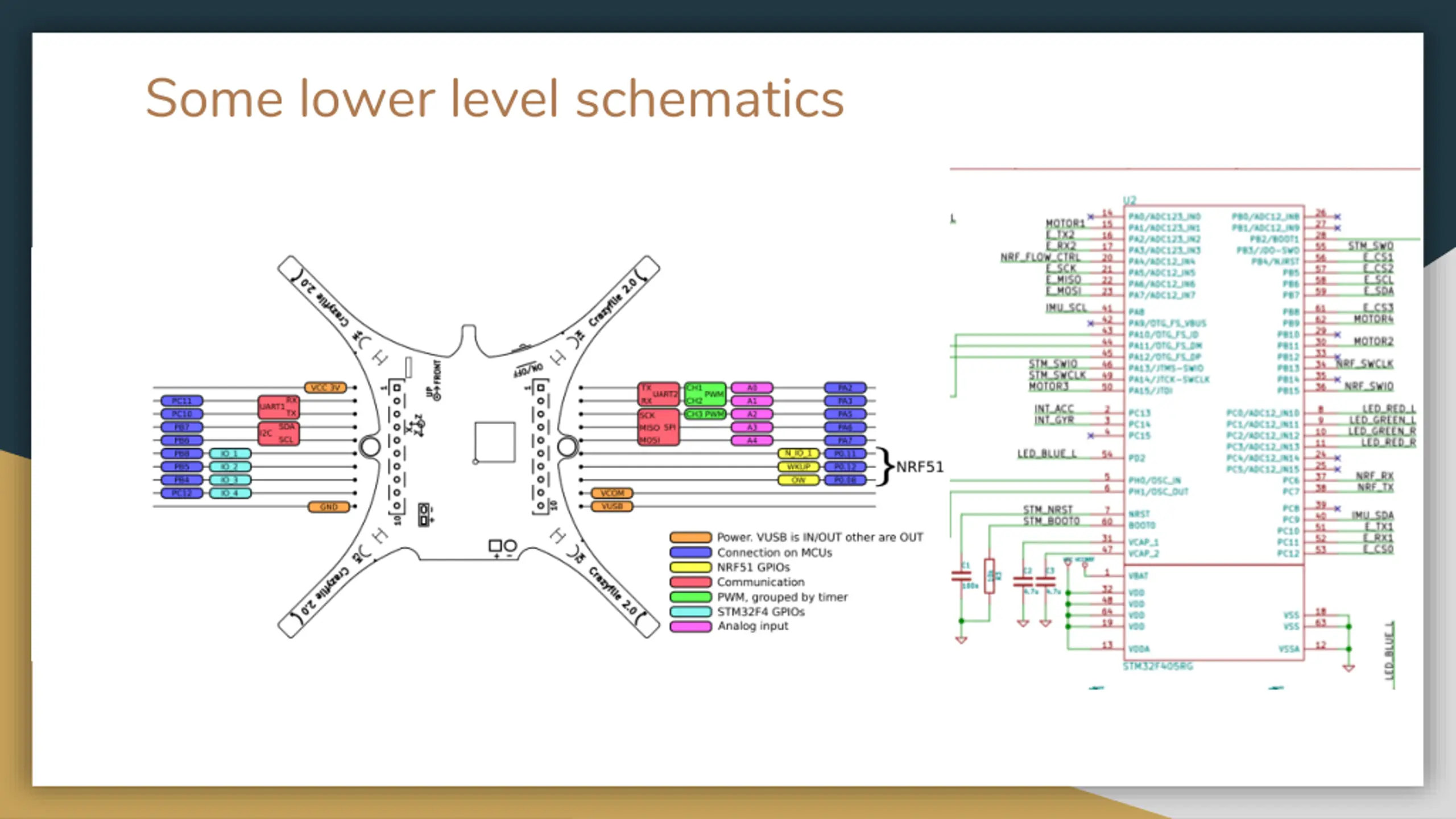The height and width of the screenshot is (819, 1456).
Task: Click the legend text PWM, grouped by timer
Action: 782,597
